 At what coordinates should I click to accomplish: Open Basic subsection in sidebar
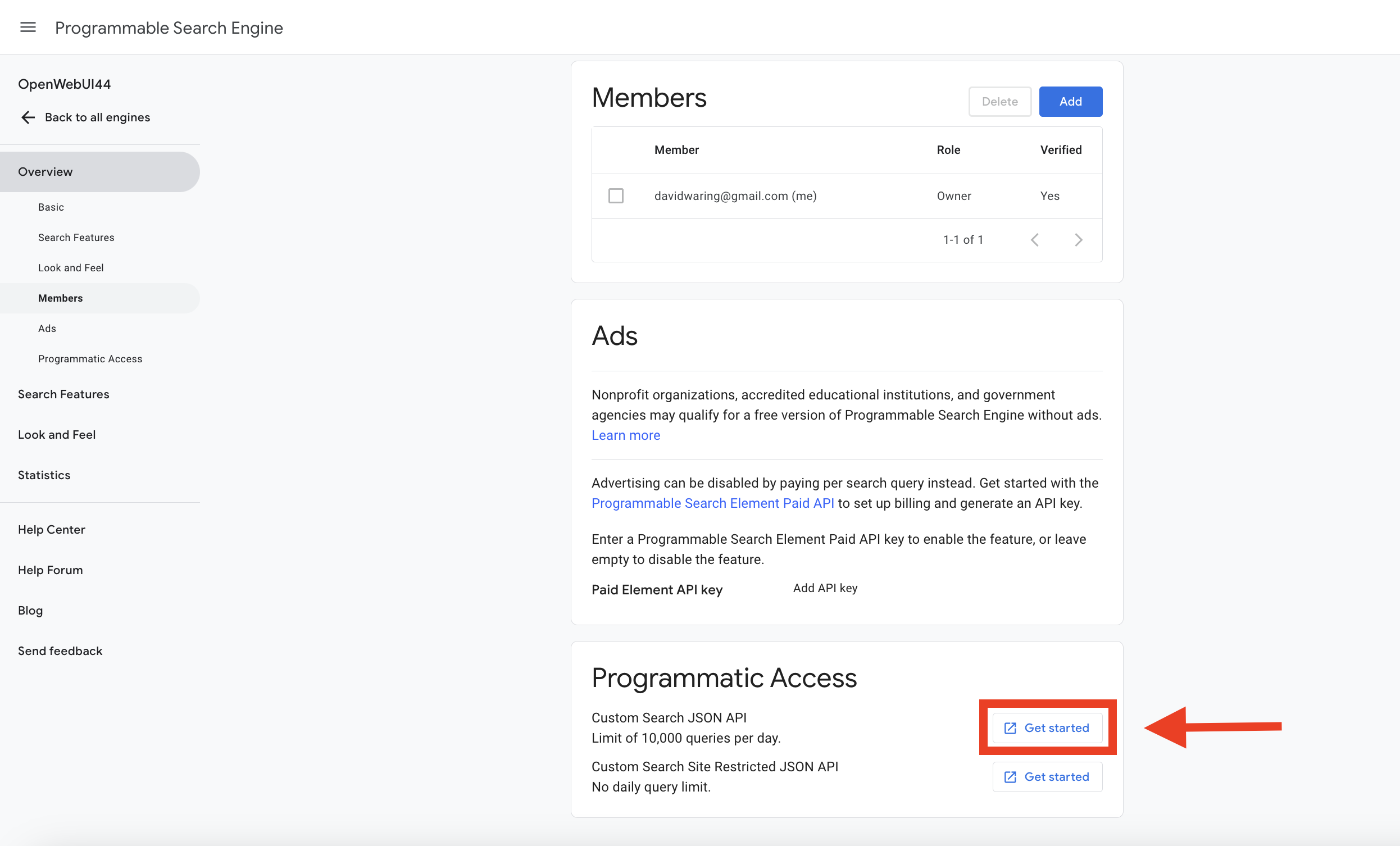(51, 207)
